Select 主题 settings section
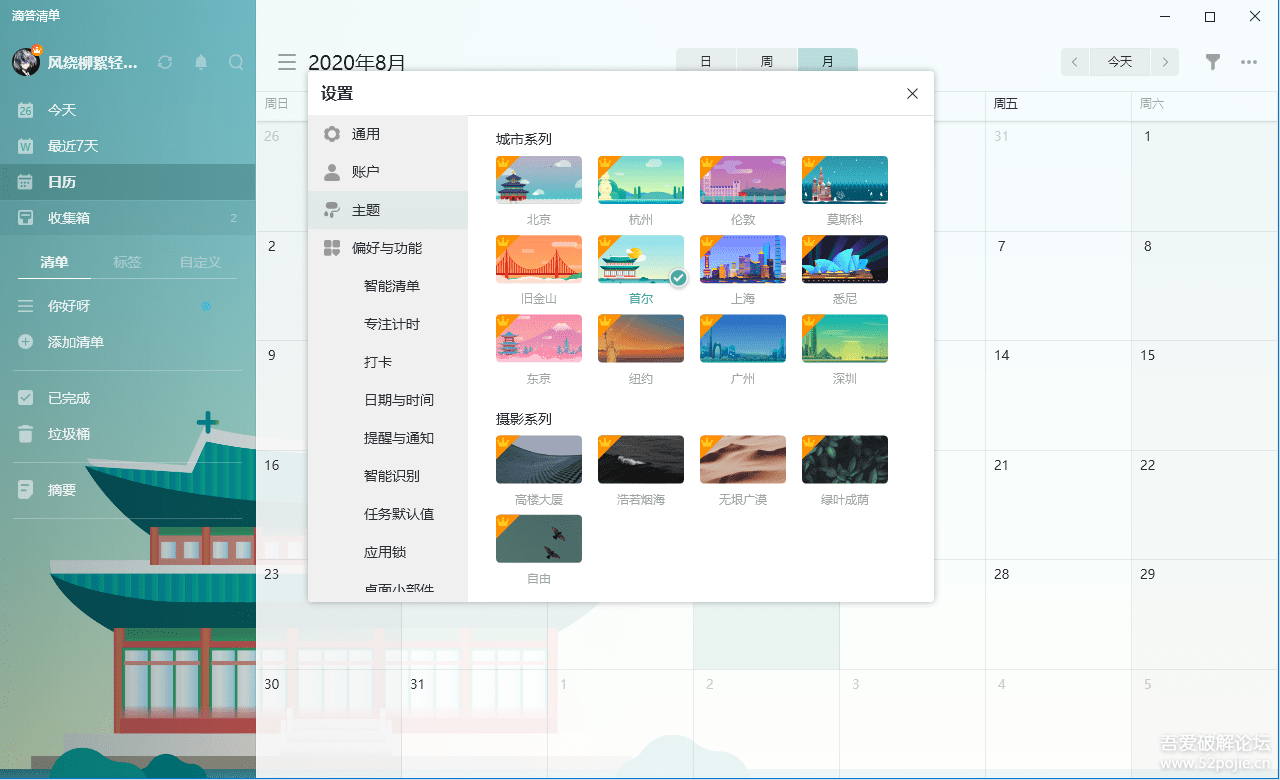The image size is (1280, 780). [x=388, y=210]
